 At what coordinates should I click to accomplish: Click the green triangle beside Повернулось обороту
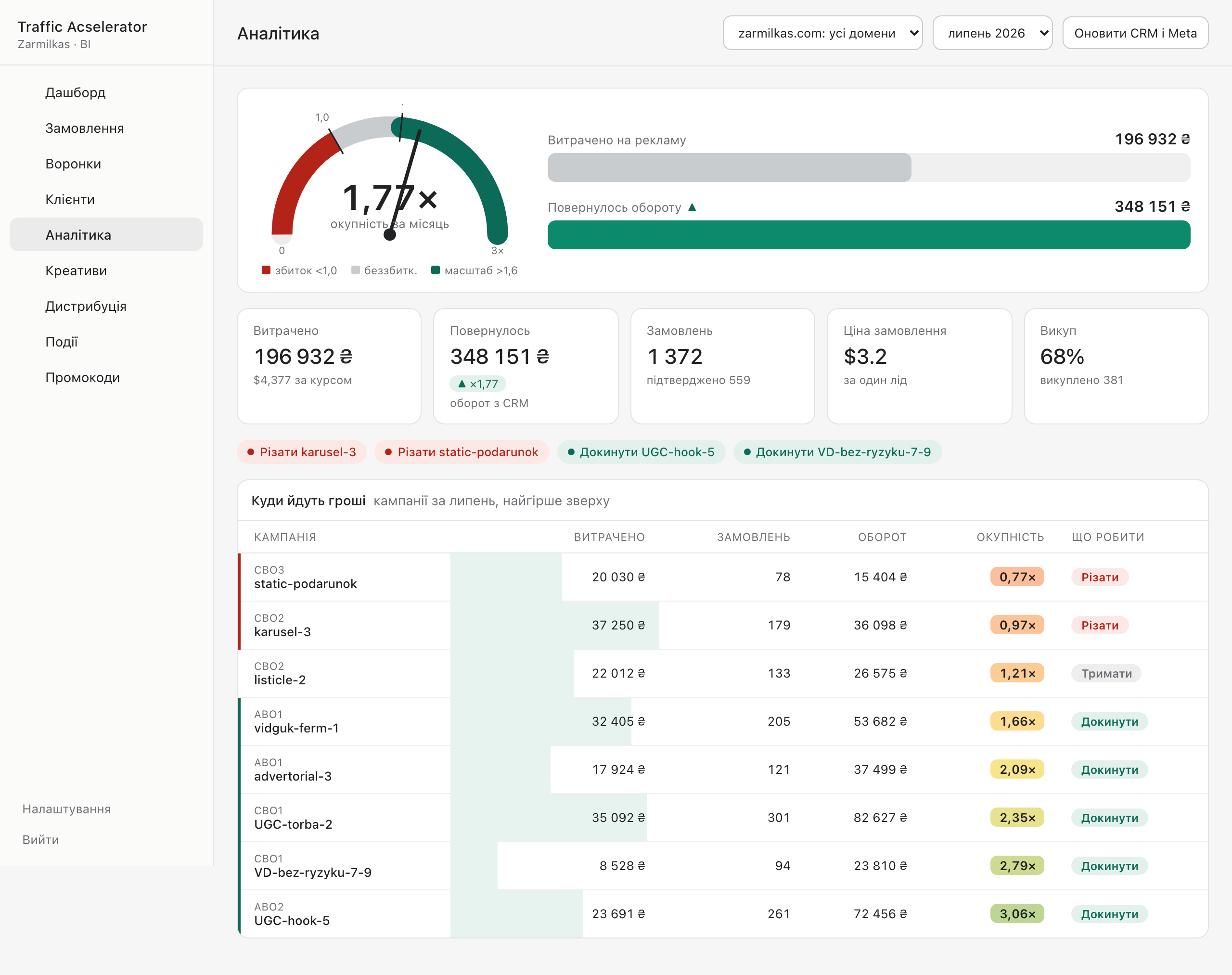tap(692, 207)
